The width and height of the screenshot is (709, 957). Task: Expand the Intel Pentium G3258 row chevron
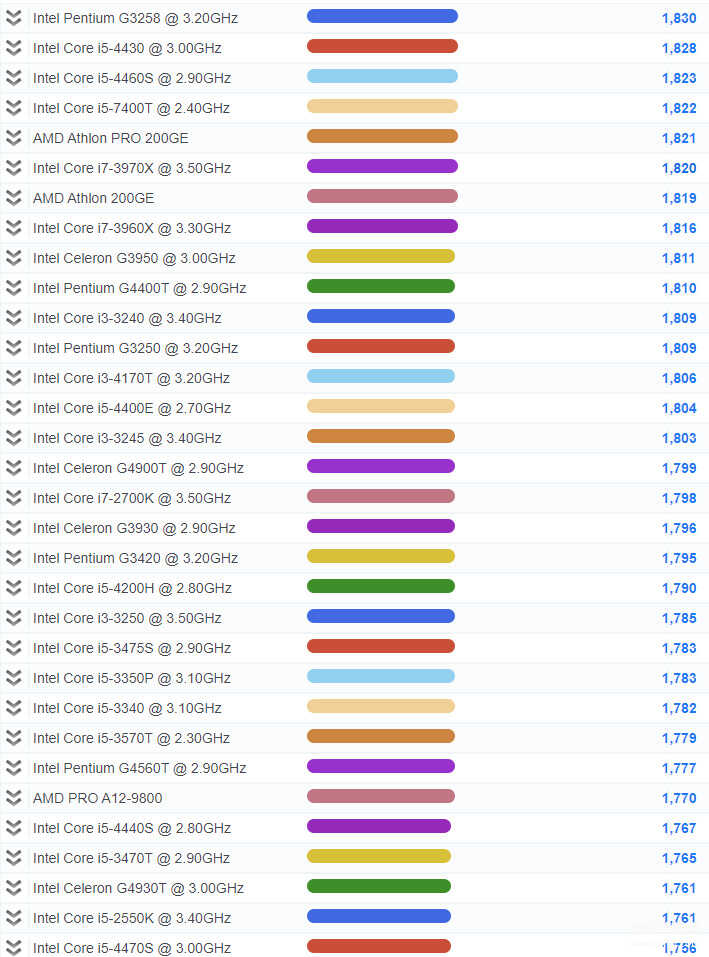13,18
